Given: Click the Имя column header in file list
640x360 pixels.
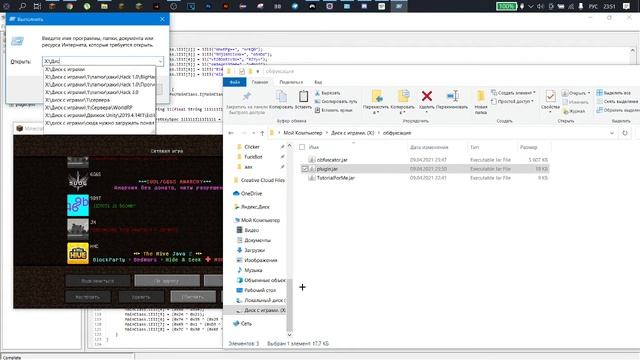Looking at the screenshot, I should click(x=314, y=147).
